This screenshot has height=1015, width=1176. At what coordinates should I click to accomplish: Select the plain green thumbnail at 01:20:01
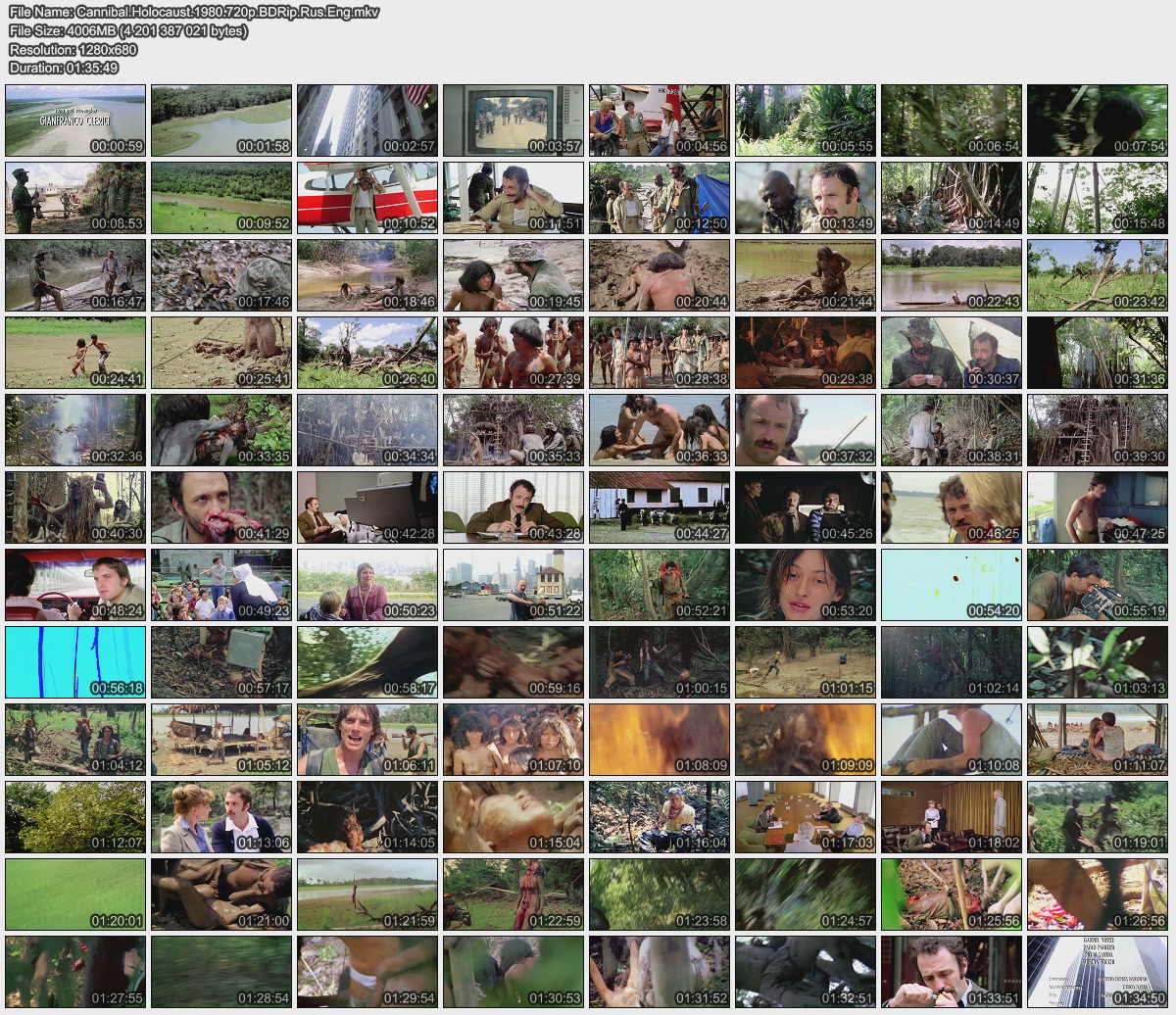(x=75, y=894)
